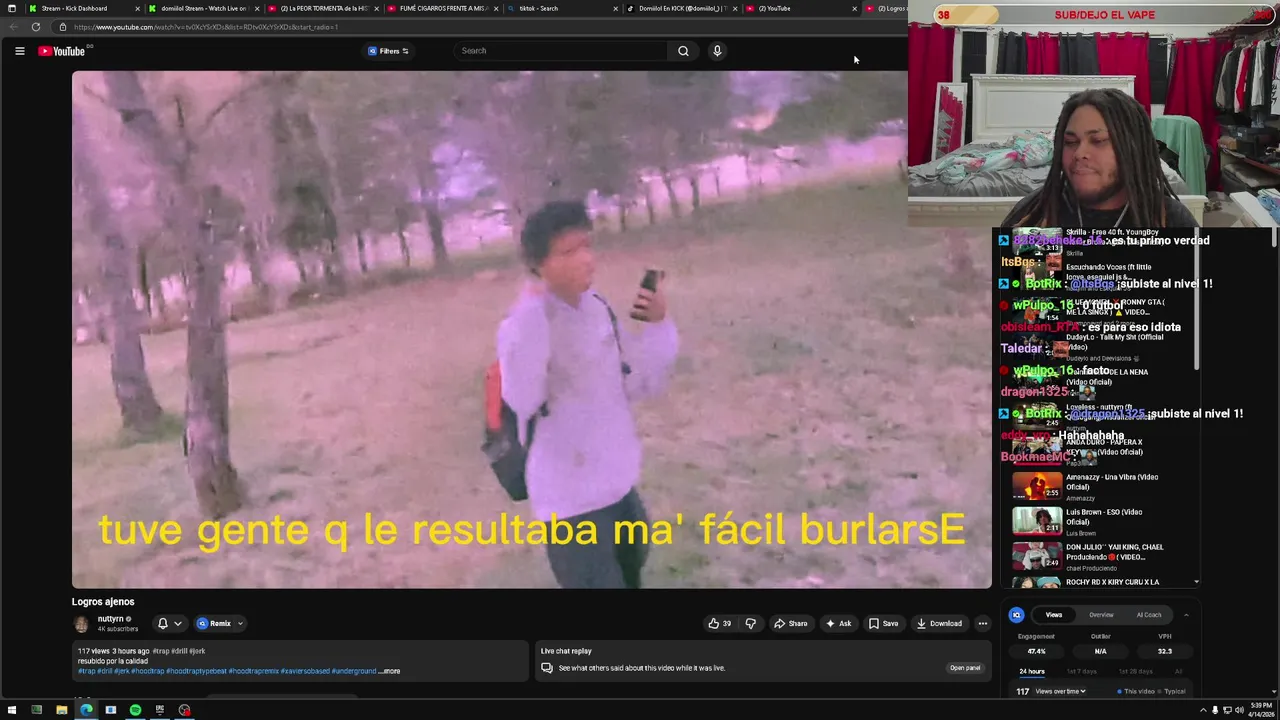This screenshot has height=720, width=1280.
Task: Open the YouTube hamburger guide menu
Action: (19, 51)
